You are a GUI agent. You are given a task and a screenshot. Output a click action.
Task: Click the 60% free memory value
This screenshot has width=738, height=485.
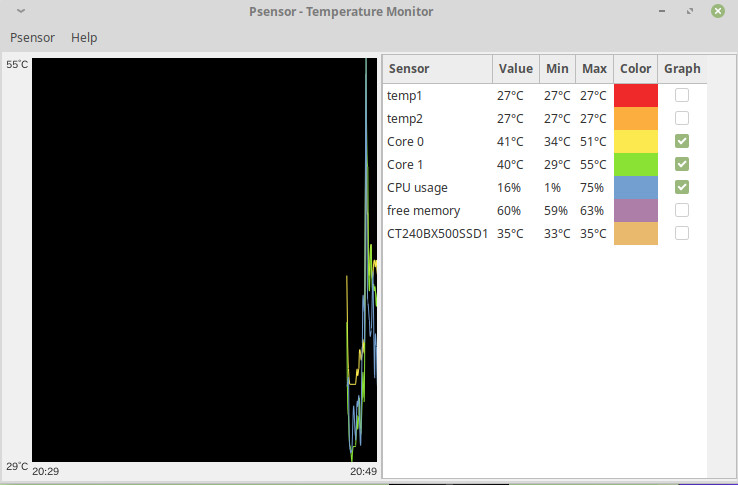coord(509,210)
